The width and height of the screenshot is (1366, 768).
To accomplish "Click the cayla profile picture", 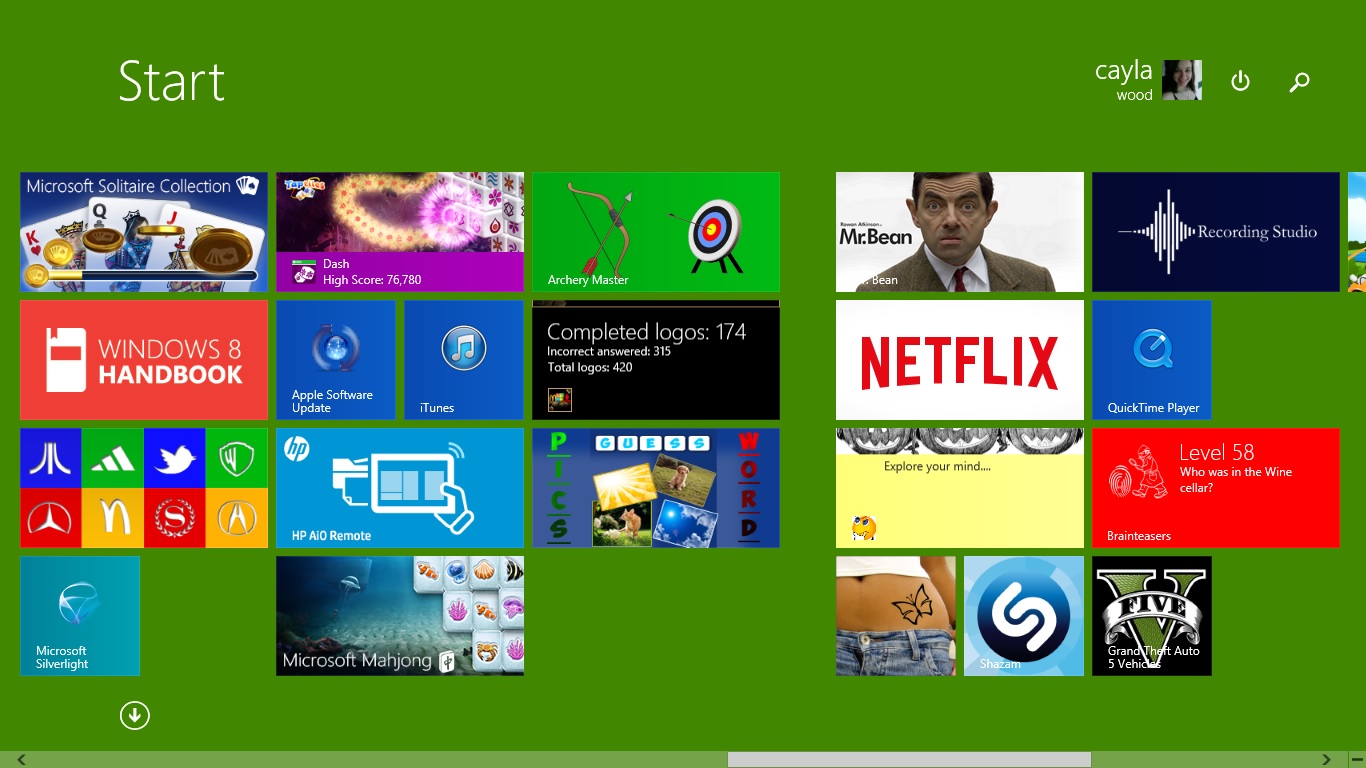I will [1182, 80].
